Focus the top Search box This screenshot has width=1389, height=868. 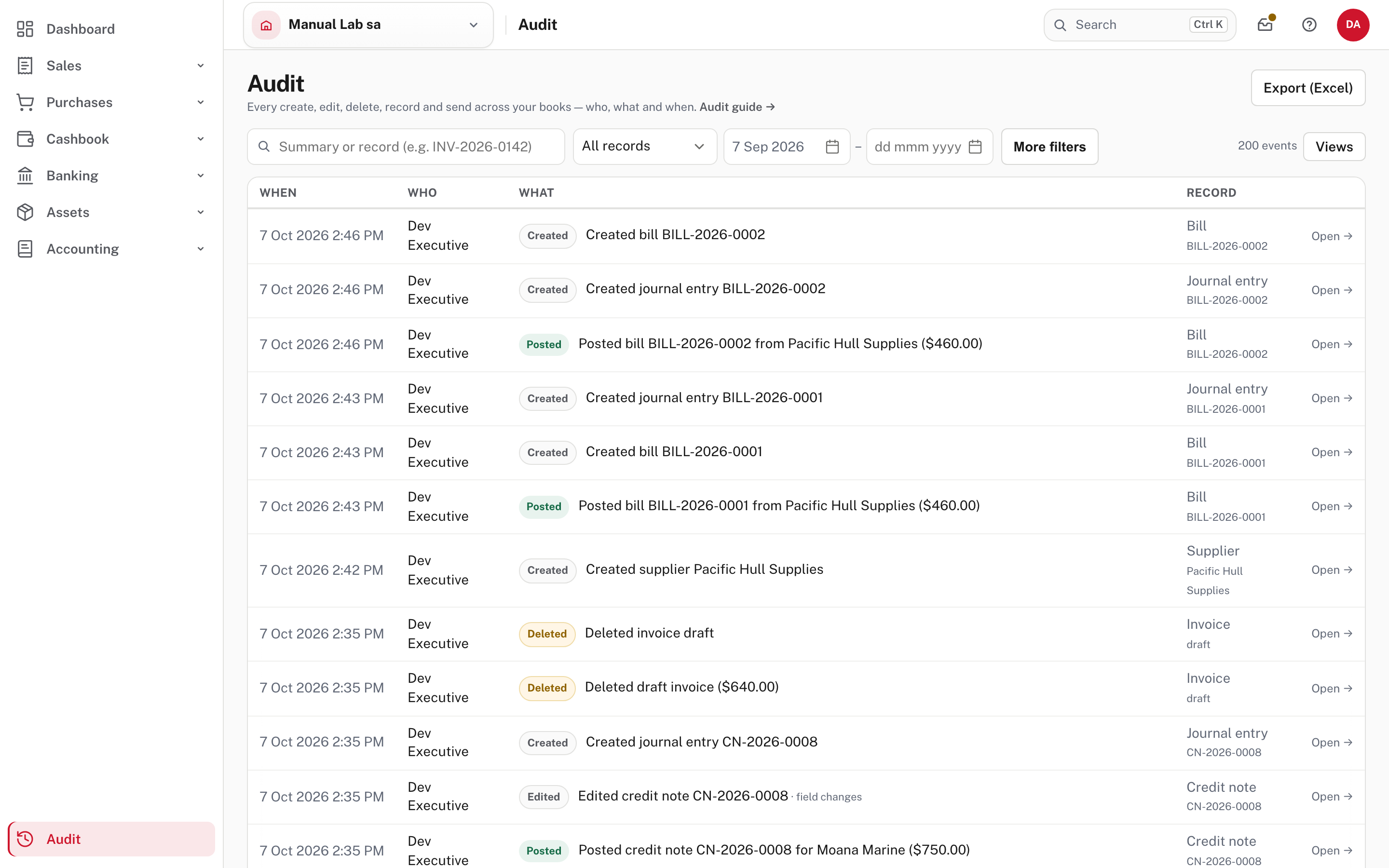pyautogui.click(x=1139, y=25)
